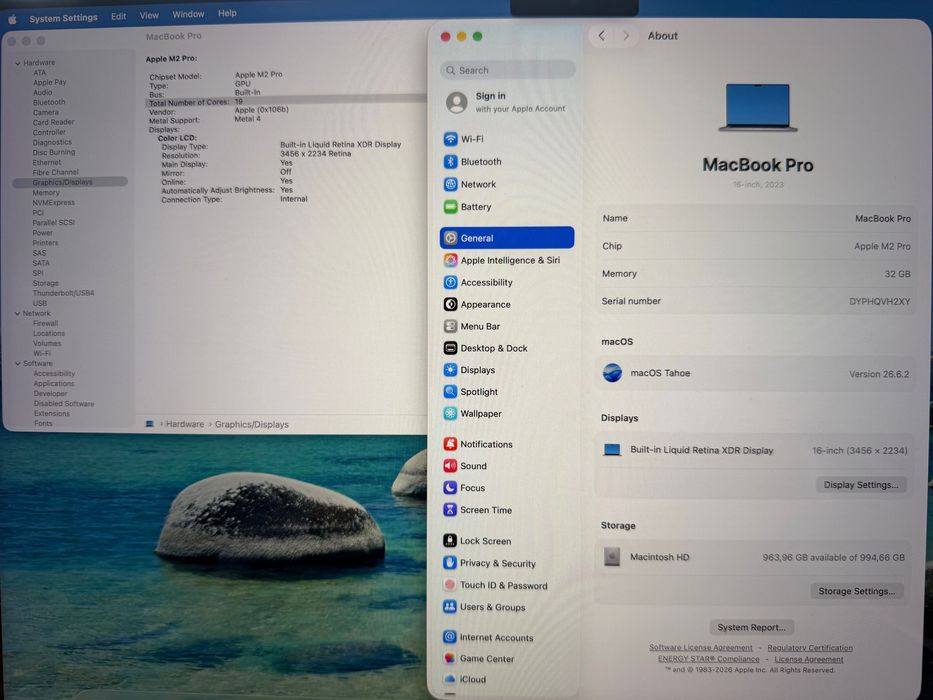Open the View menu

149,15
